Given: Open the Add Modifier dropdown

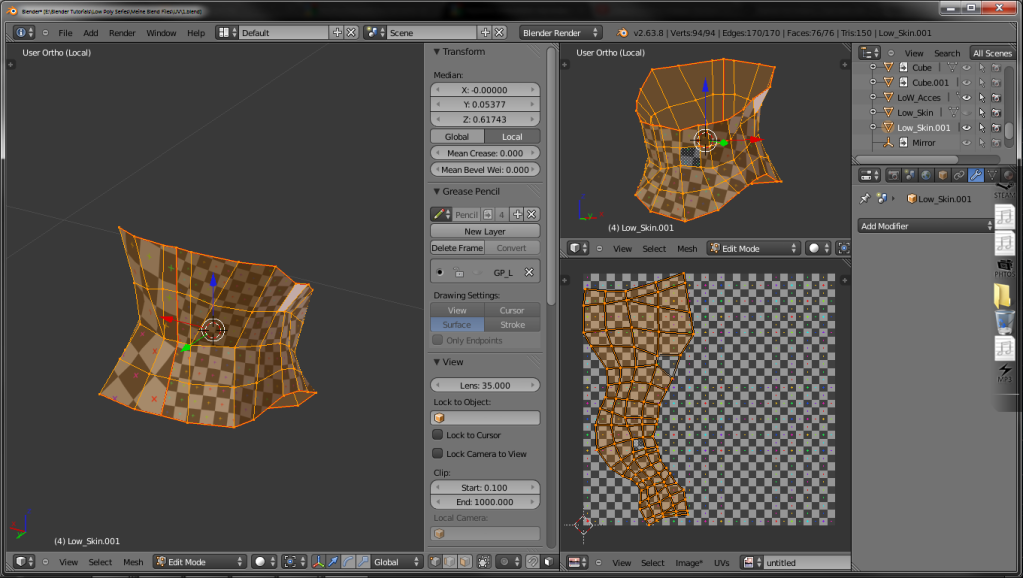Looking at the screenshot, I should pos(925,226).
